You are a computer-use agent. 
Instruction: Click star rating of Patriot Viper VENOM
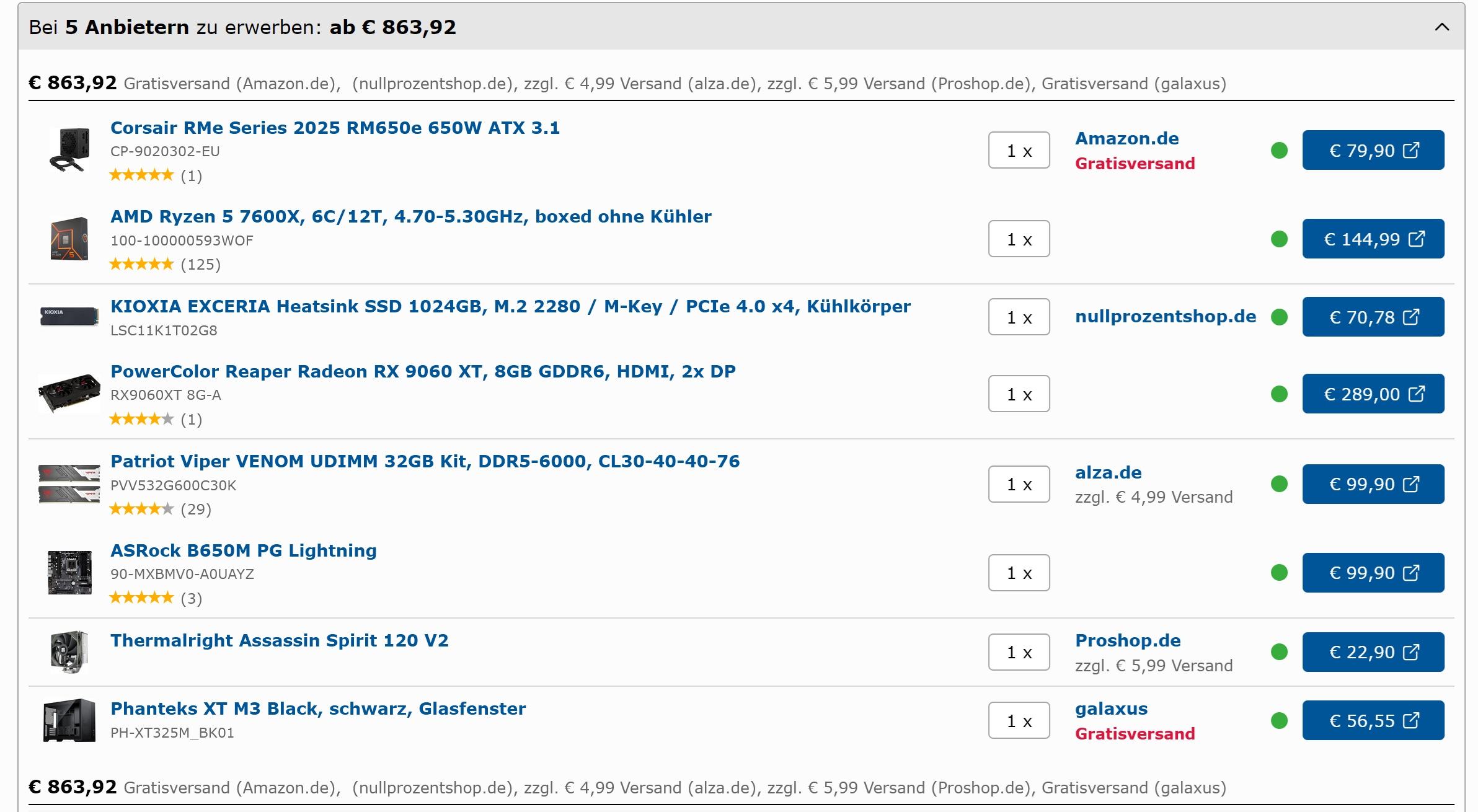coord(141,509)
